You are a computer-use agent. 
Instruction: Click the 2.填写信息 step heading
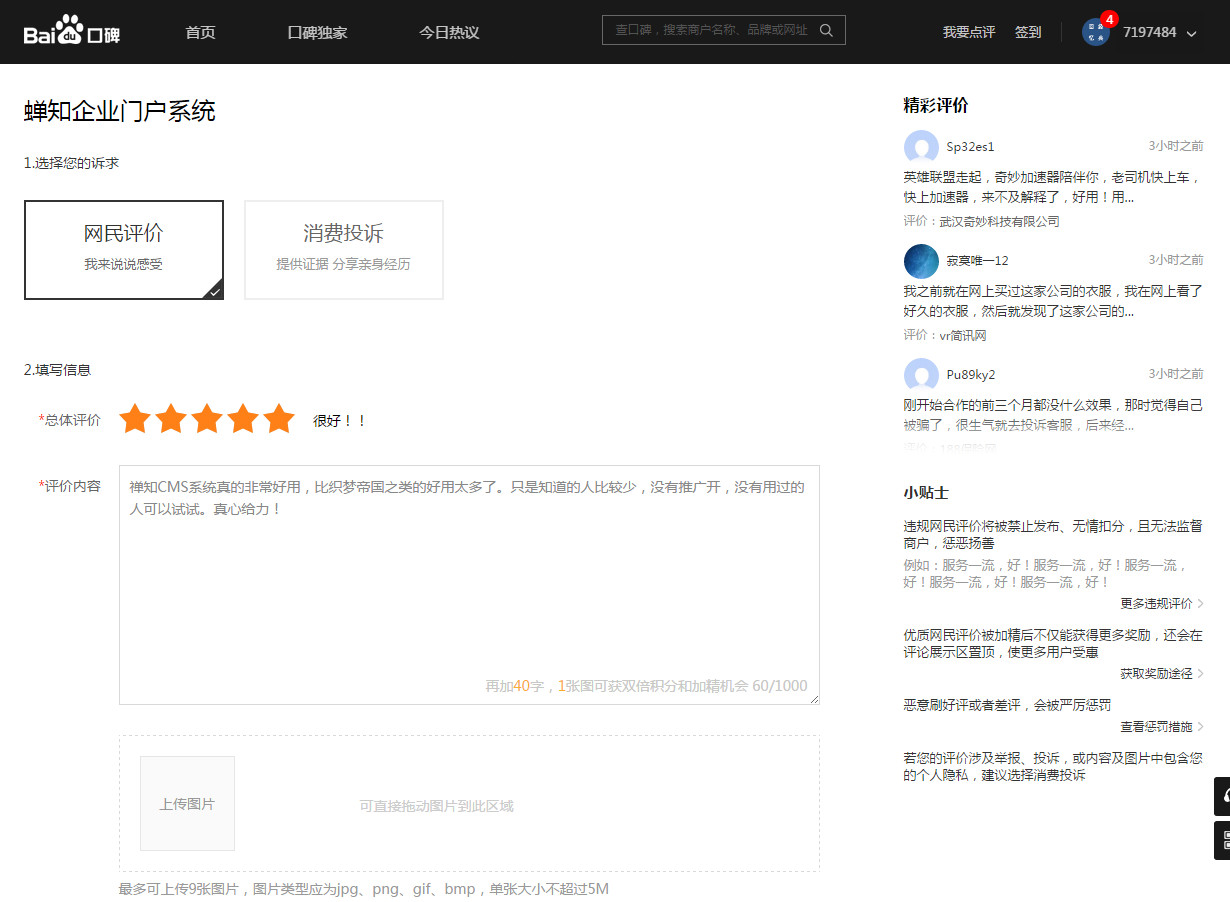(57, 370)
